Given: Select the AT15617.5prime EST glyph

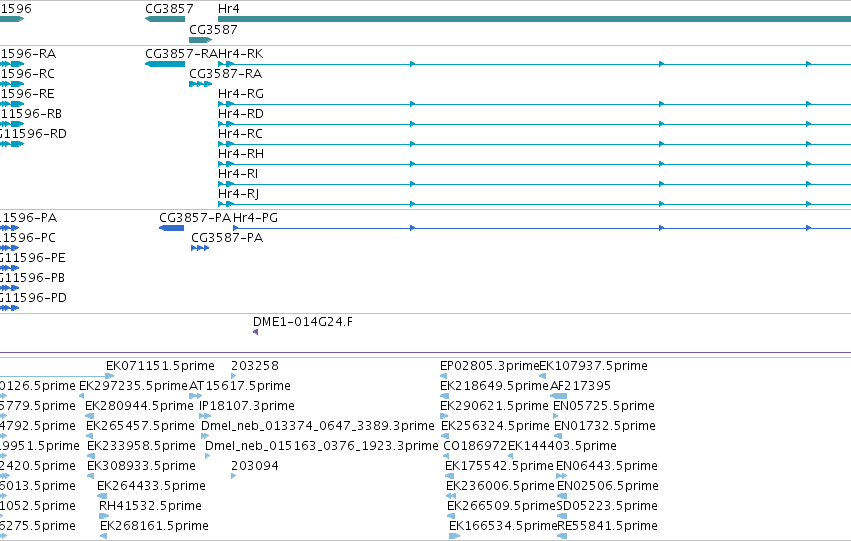Looking at the screenshot, I should pos(195,396).
